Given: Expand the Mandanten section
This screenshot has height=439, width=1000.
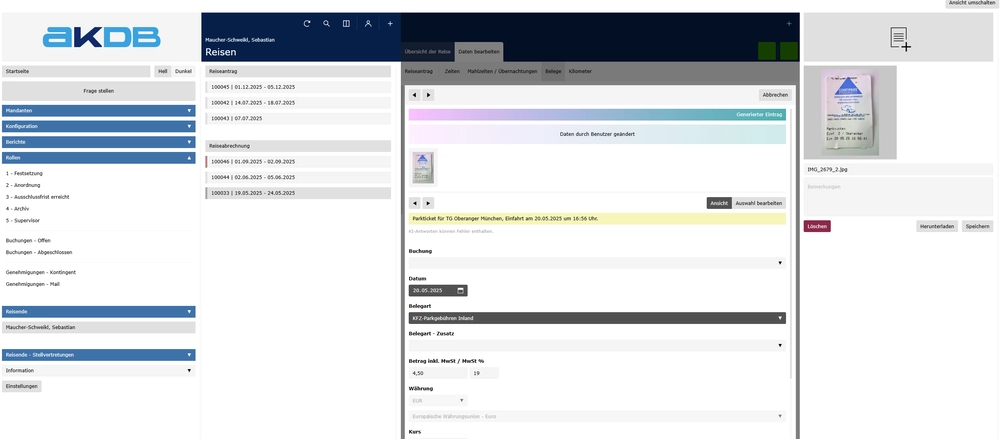Looking at the screenshot, I should click(x=98, y=110).
